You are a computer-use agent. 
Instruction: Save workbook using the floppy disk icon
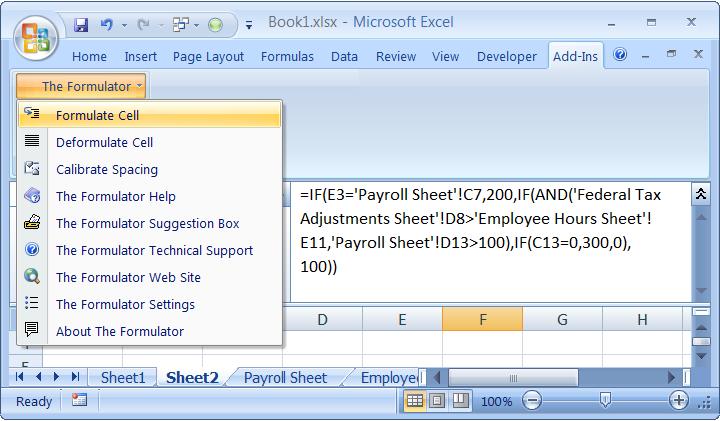point(81,24)
